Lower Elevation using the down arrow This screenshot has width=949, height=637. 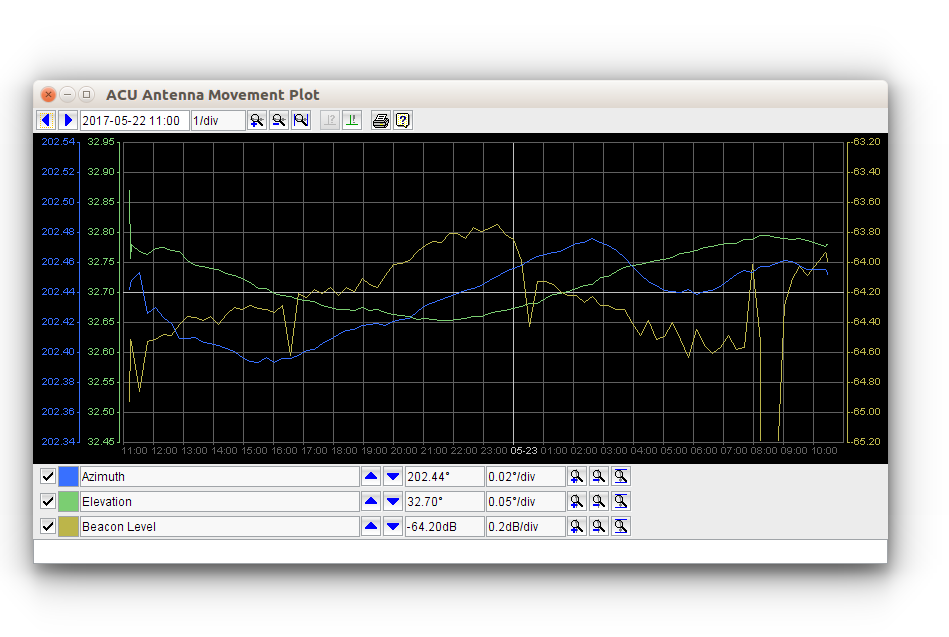[393, 501]
